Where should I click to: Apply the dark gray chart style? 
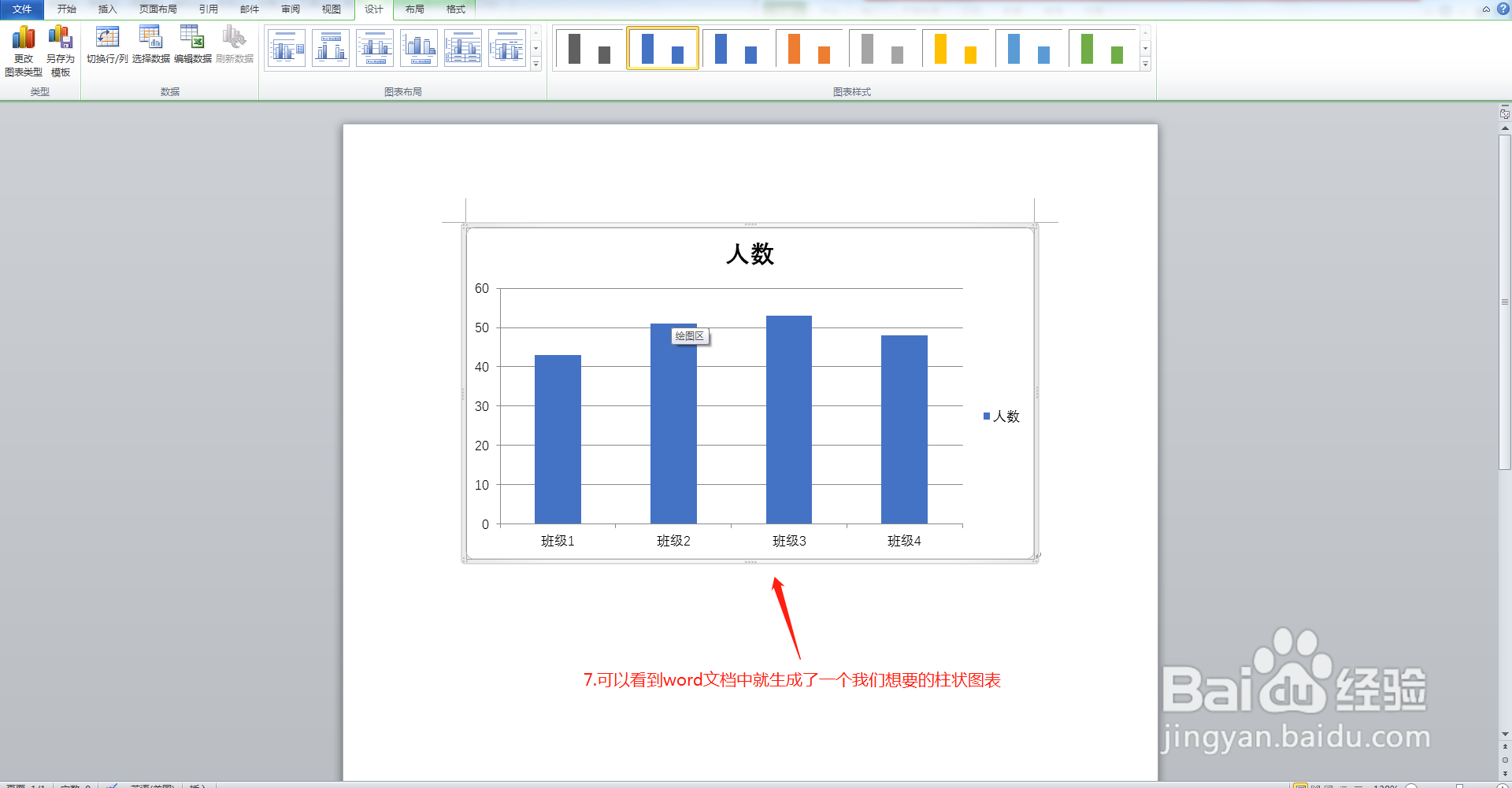[x=589, y=48]
